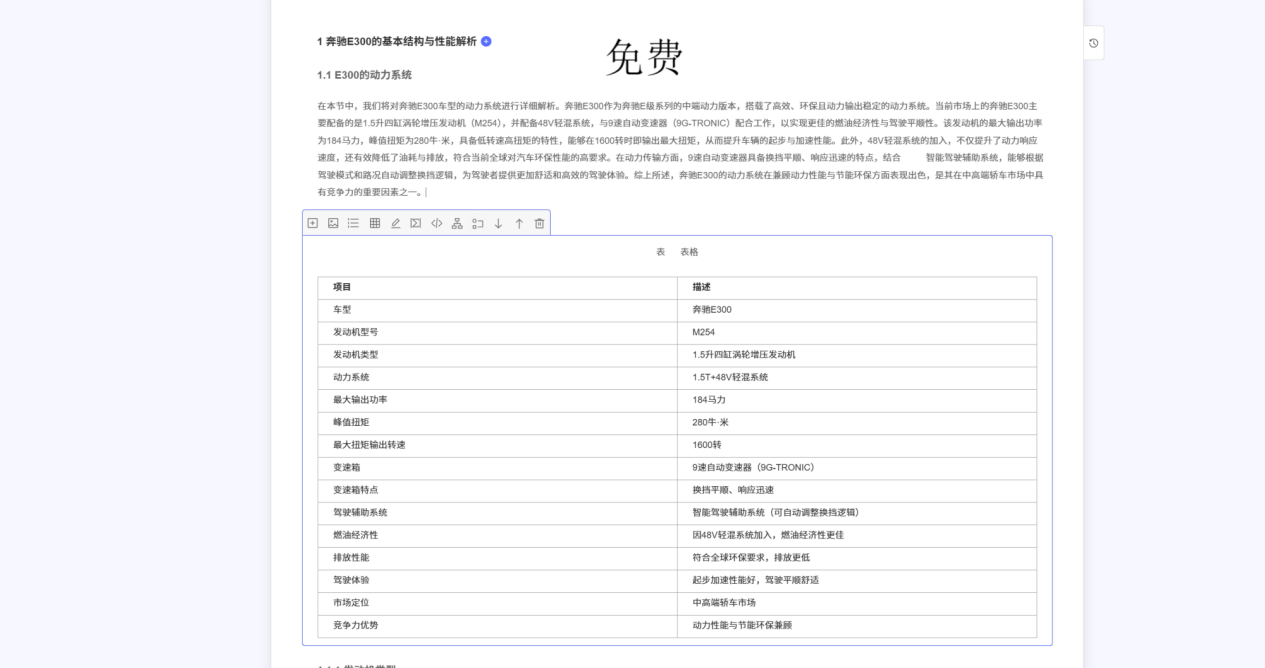Click the hierarchy diagram icon in block toolbar

tap(457, 223)
